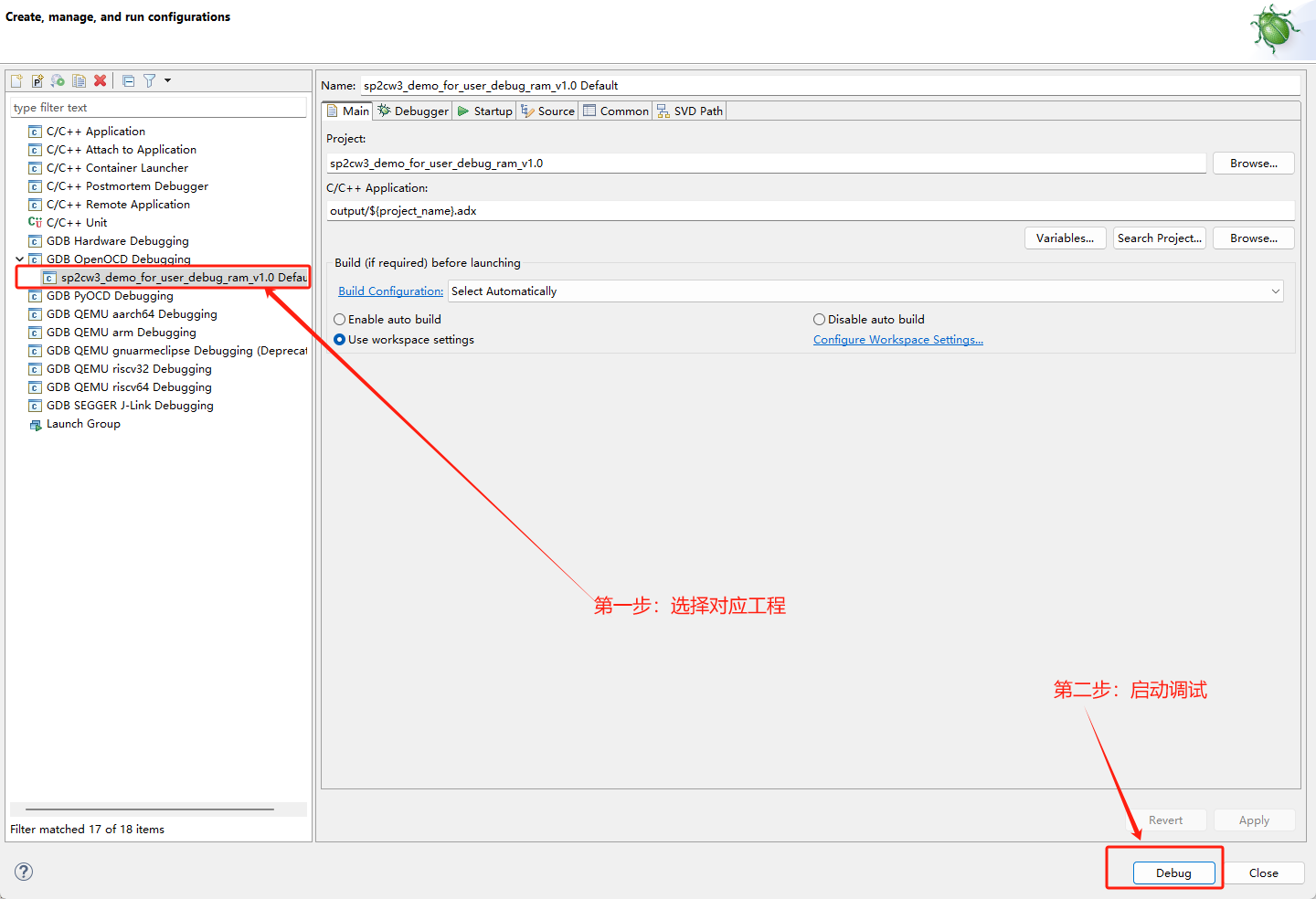
Task: Select Enable auto build option
Action: pos(340,320)
